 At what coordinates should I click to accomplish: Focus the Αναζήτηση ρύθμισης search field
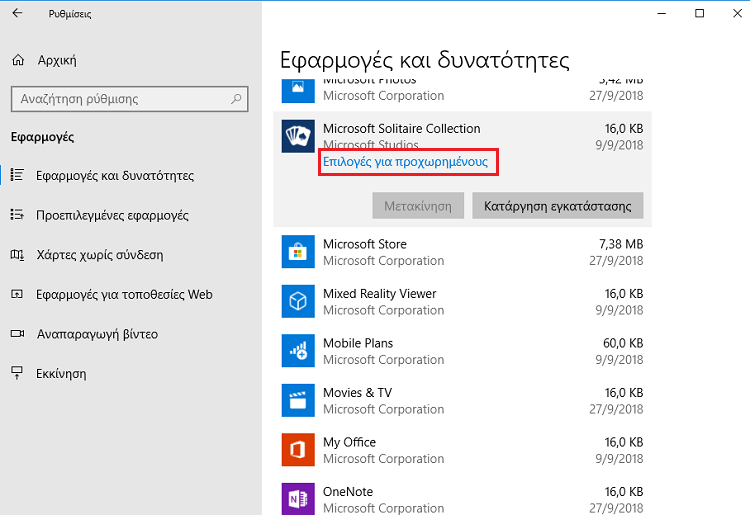click(x=130, y=99)
